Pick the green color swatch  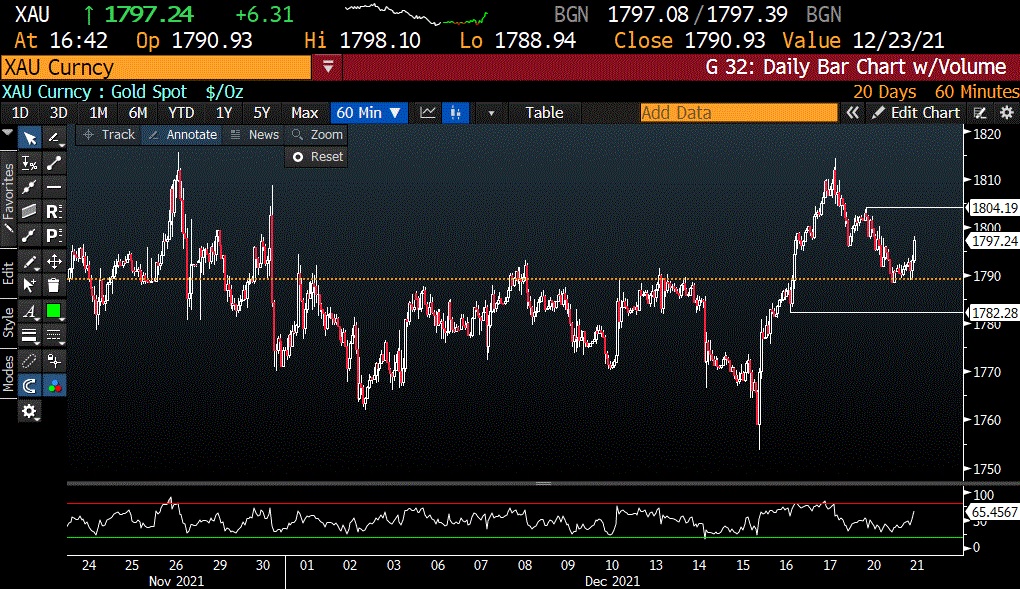[54, 310]
